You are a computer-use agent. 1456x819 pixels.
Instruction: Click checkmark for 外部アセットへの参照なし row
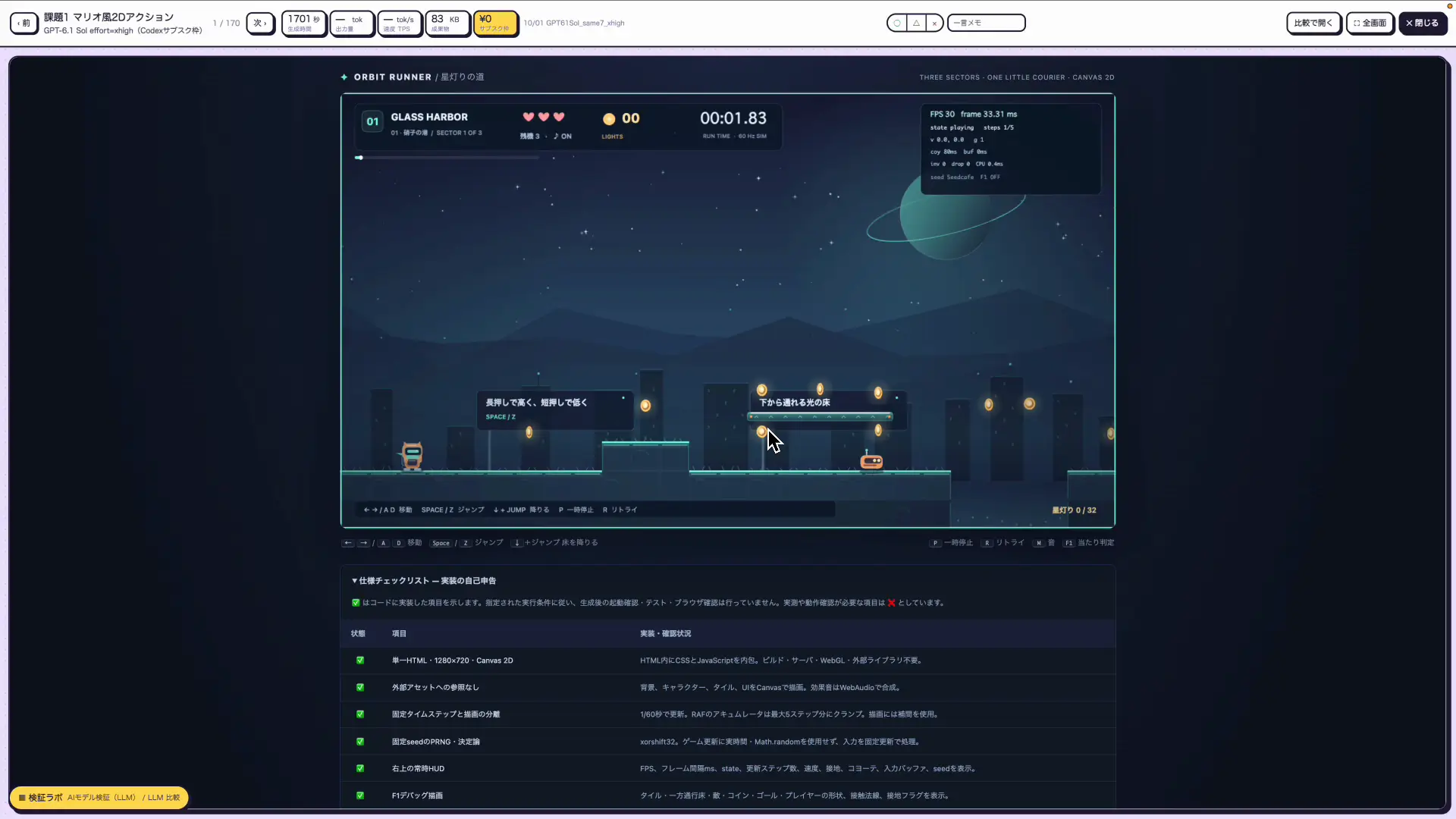[360, 688]
